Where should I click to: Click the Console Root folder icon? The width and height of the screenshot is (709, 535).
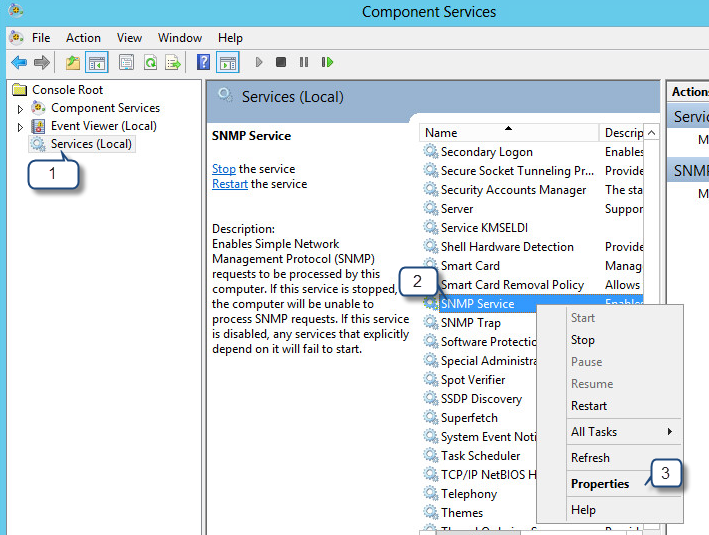click(x=20, y=90)
